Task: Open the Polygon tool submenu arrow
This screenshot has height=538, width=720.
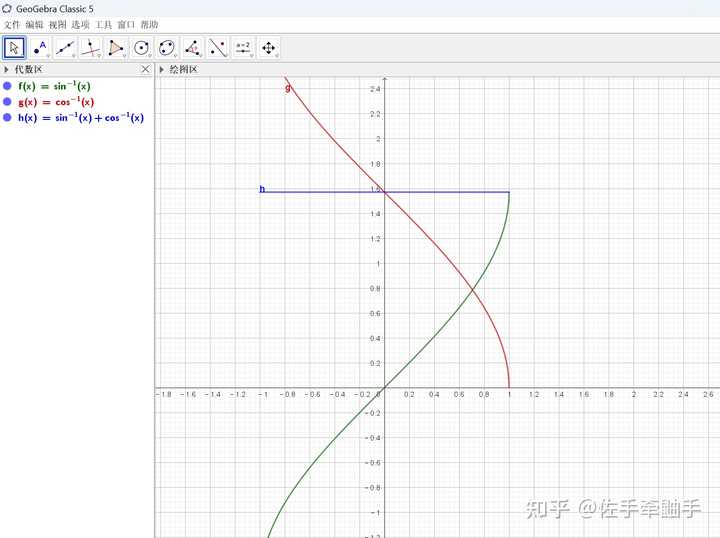Action: tap(124, 56)
